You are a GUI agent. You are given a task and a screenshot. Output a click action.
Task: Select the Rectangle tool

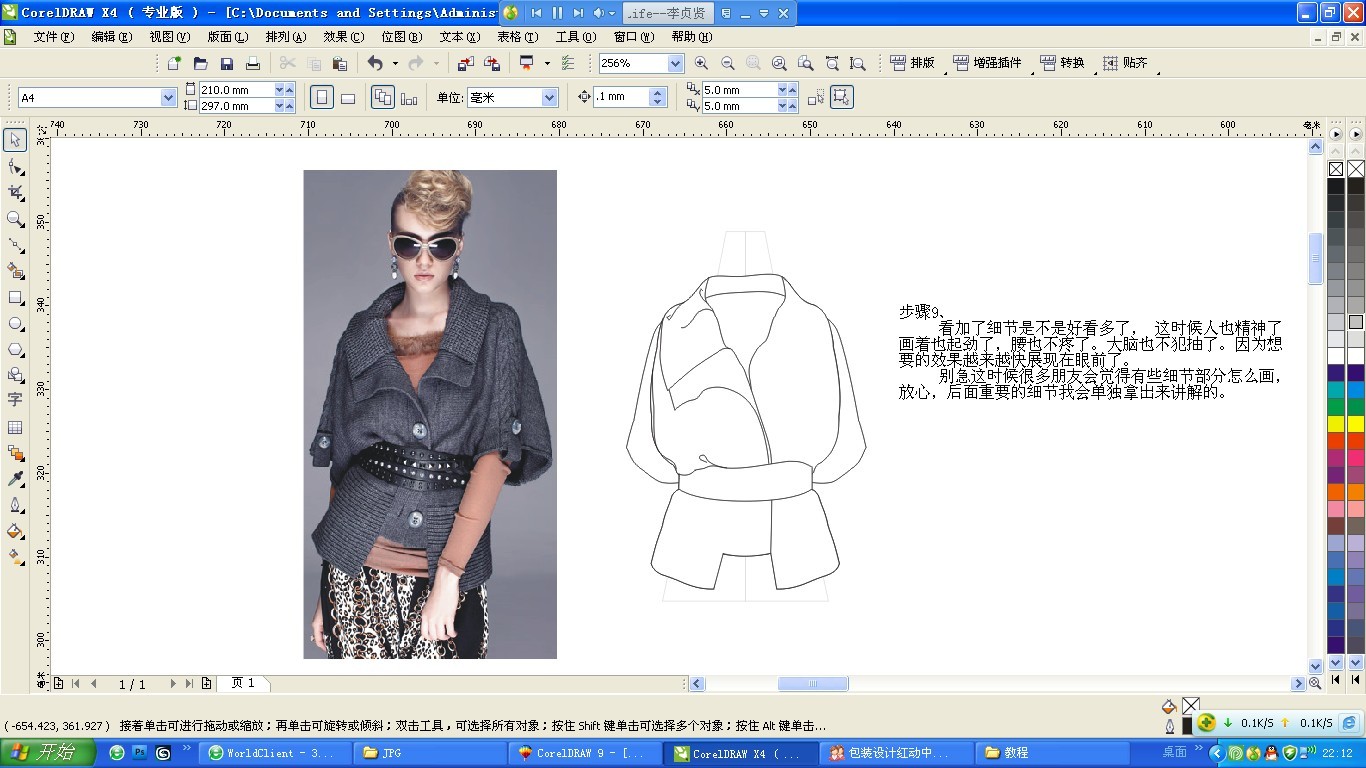click(x=15, y=298)
